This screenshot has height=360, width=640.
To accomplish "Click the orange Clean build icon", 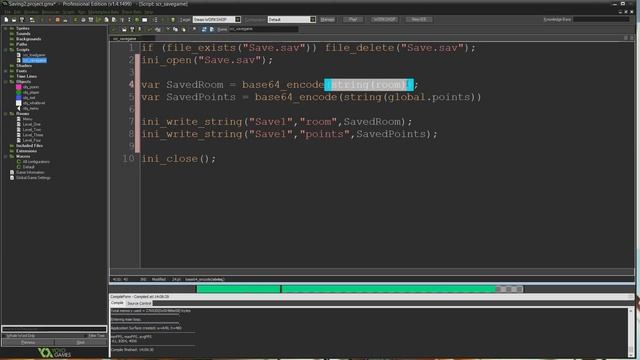I will (58, 20).
